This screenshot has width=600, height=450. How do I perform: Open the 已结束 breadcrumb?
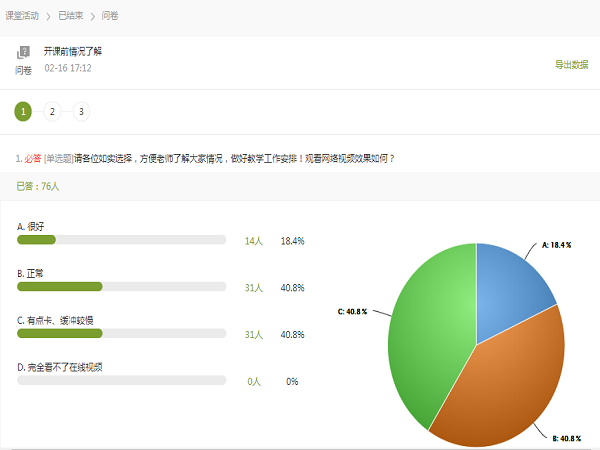coord(70,16)
